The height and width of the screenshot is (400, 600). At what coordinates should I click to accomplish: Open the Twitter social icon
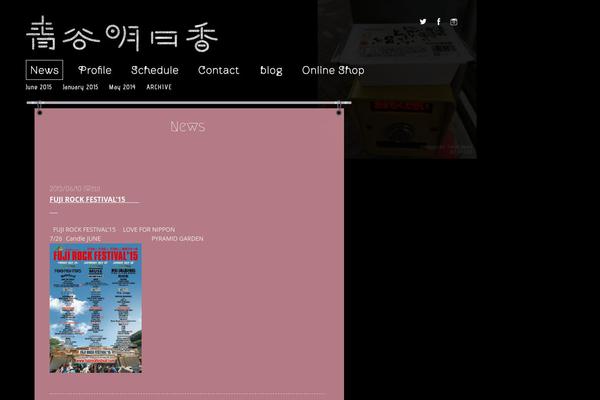pos(423,21)
